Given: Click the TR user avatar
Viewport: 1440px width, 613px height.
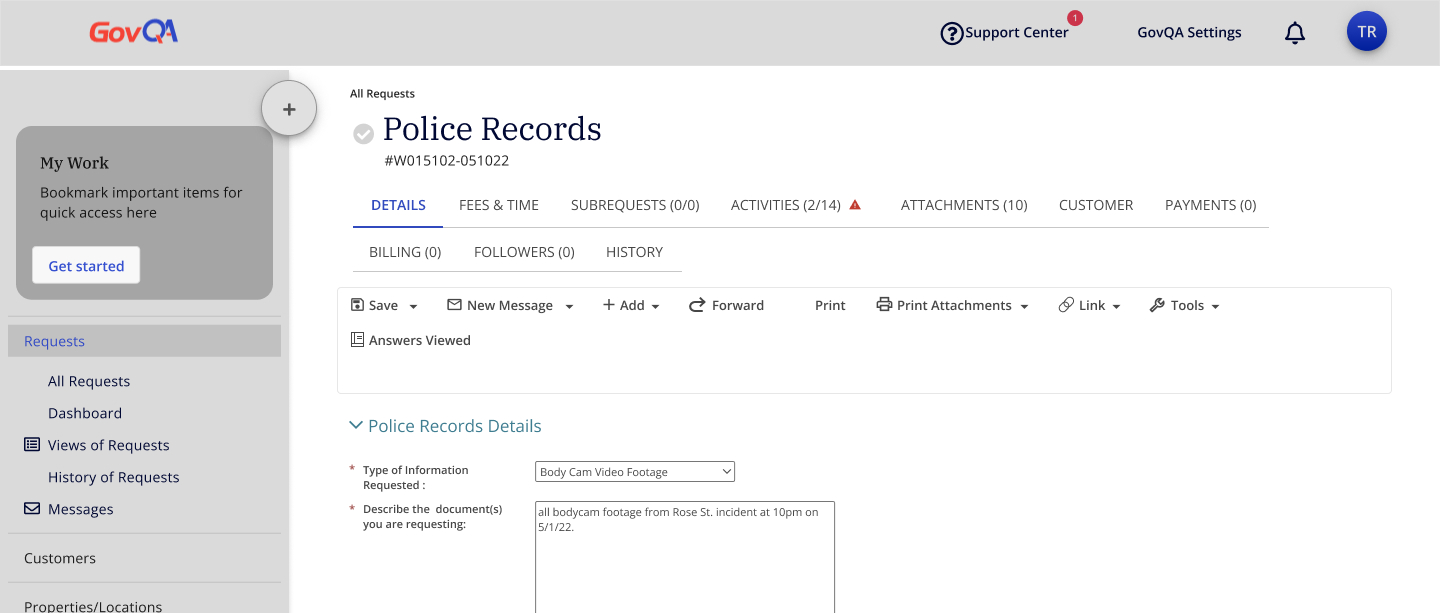Looking at the screenshot, I should [x=1367, y=32].
